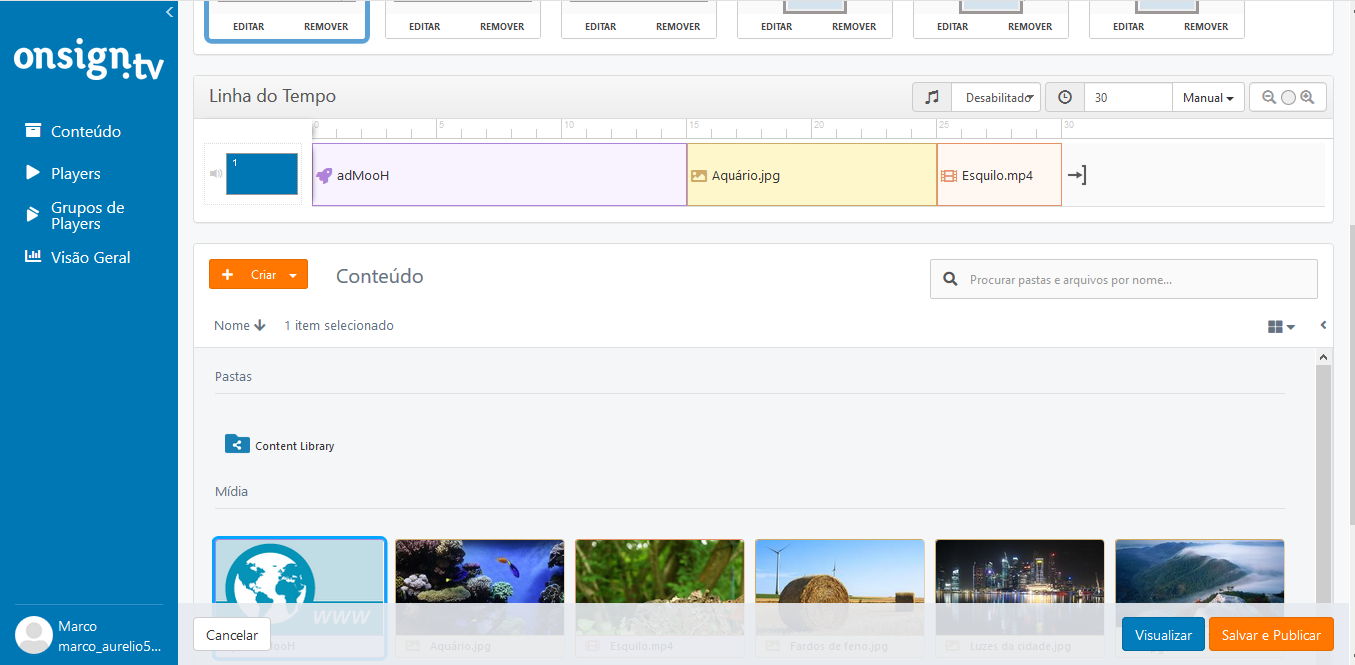Click the content list vertical scrollbar
The width and height of the screenshot is (1355, 665).
click(x=1324, y=485)
